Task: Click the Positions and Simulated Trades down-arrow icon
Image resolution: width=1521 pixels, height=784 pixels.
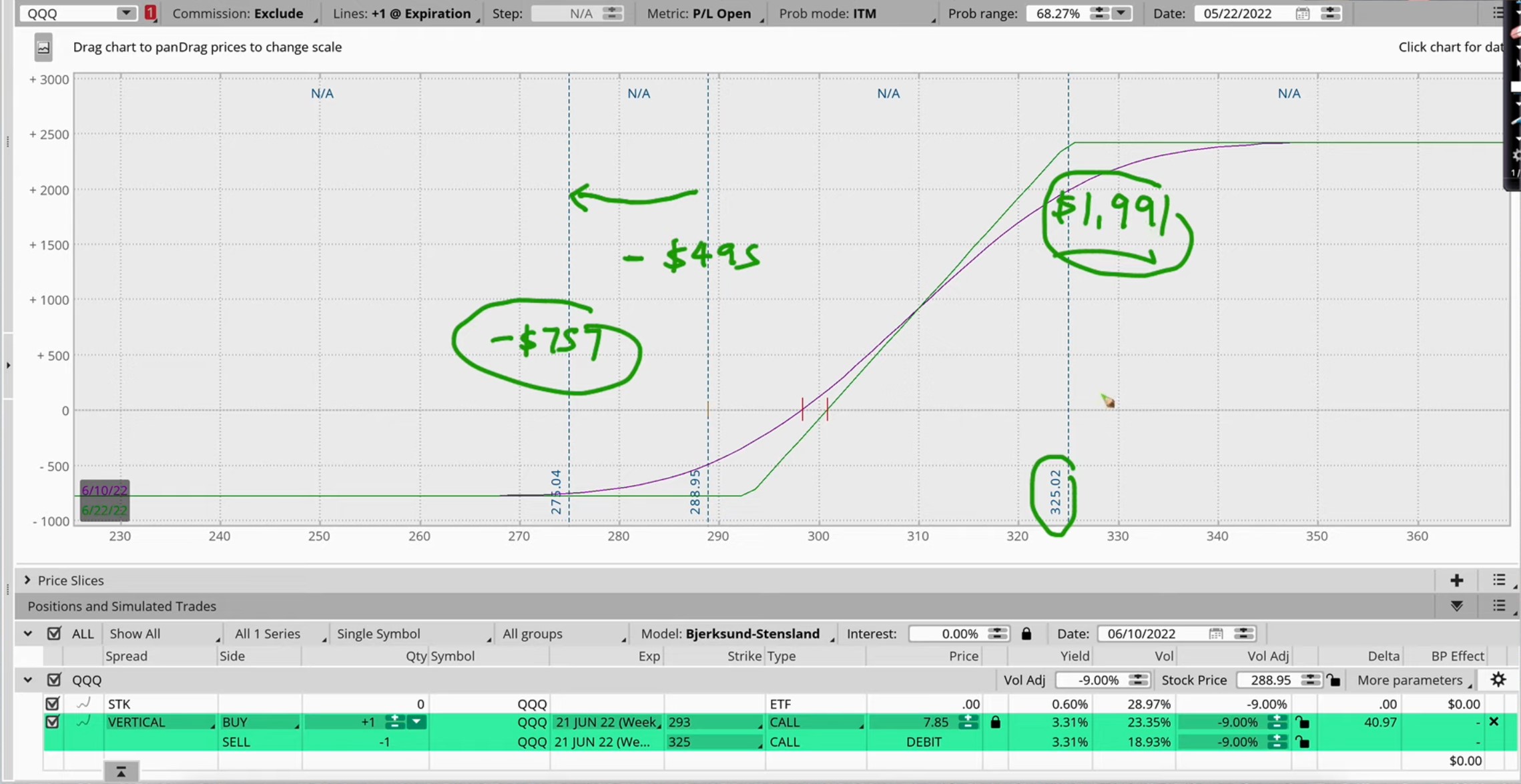Action: [1456, 606]
